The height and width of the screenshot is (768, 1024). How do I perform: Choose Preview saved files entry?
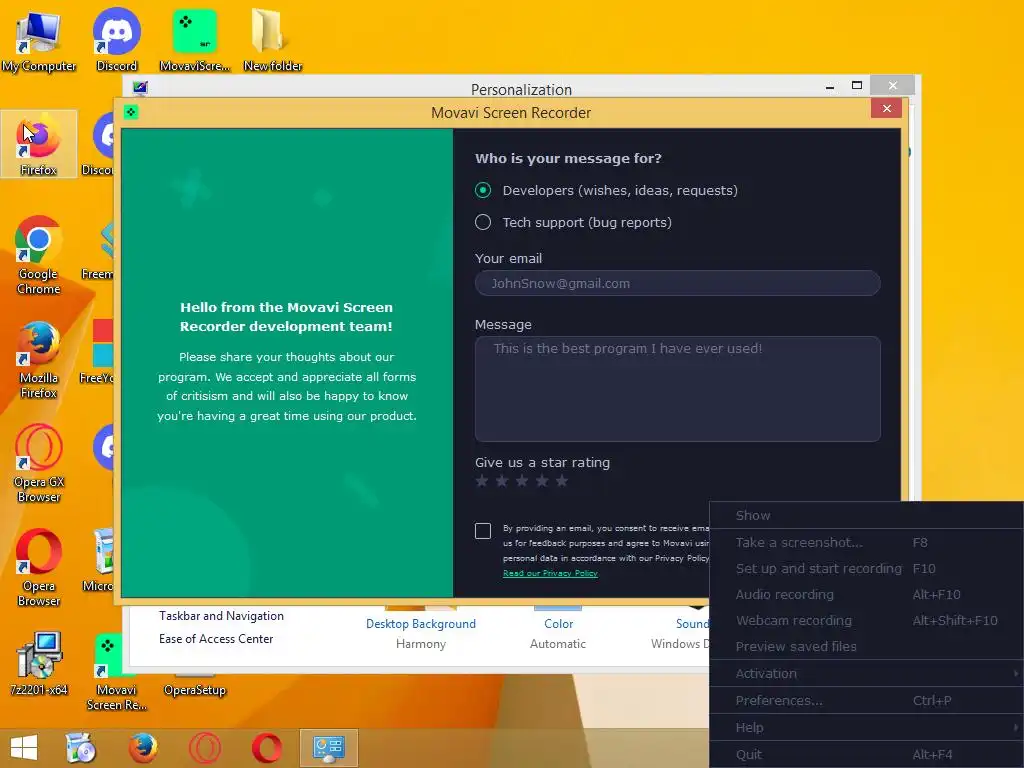pyautogui.click(x=866, y=647)
